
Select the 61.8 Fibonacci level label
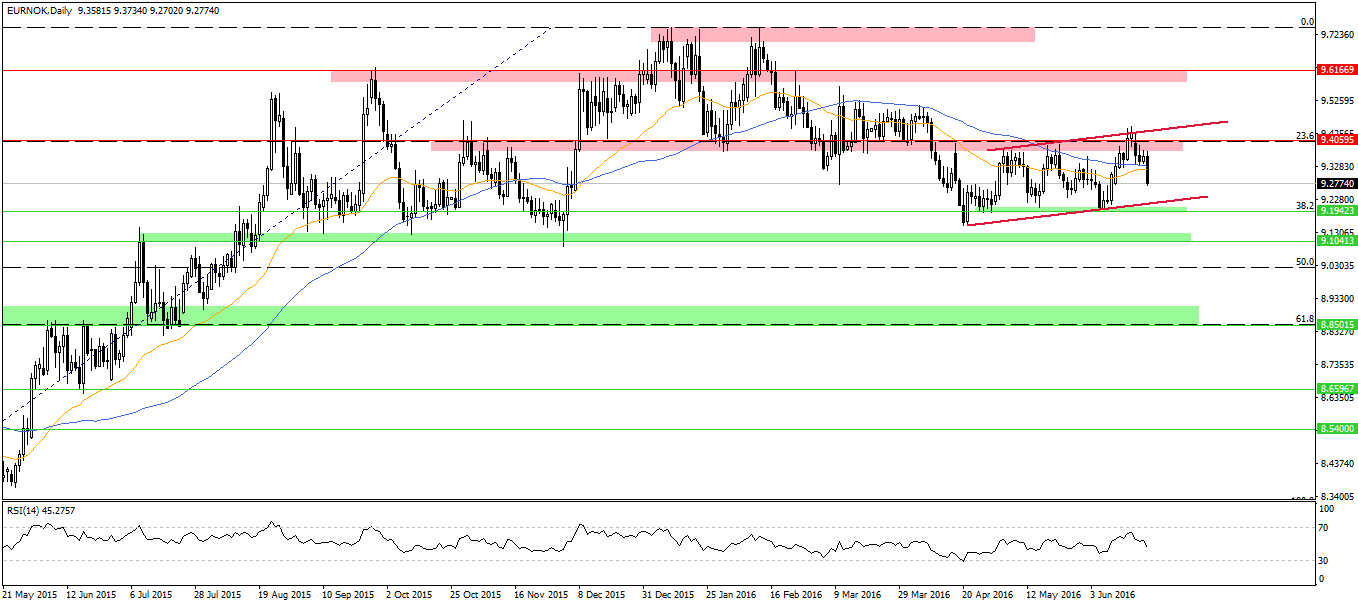[1304, 319]
